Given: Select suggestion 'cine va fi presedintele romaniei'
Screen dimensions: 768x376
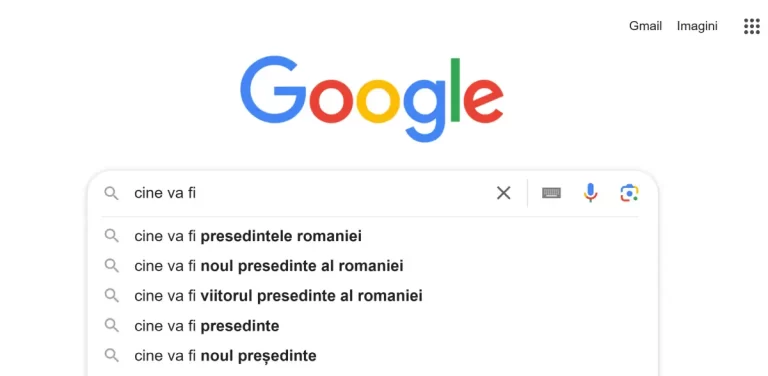Looking at the screenshot, I should (372, 236).
